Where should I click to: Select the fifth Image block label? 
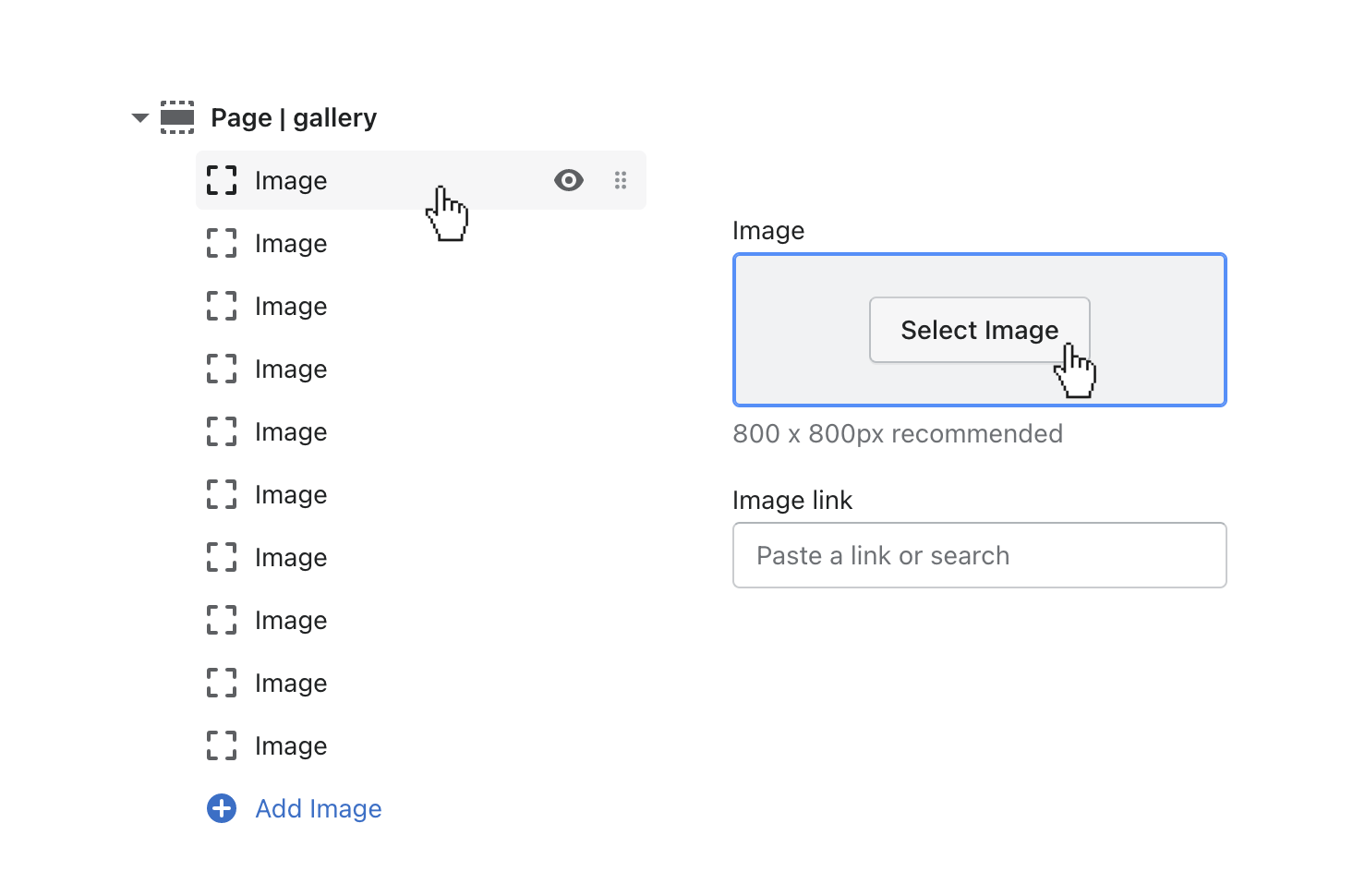(291, 432)
